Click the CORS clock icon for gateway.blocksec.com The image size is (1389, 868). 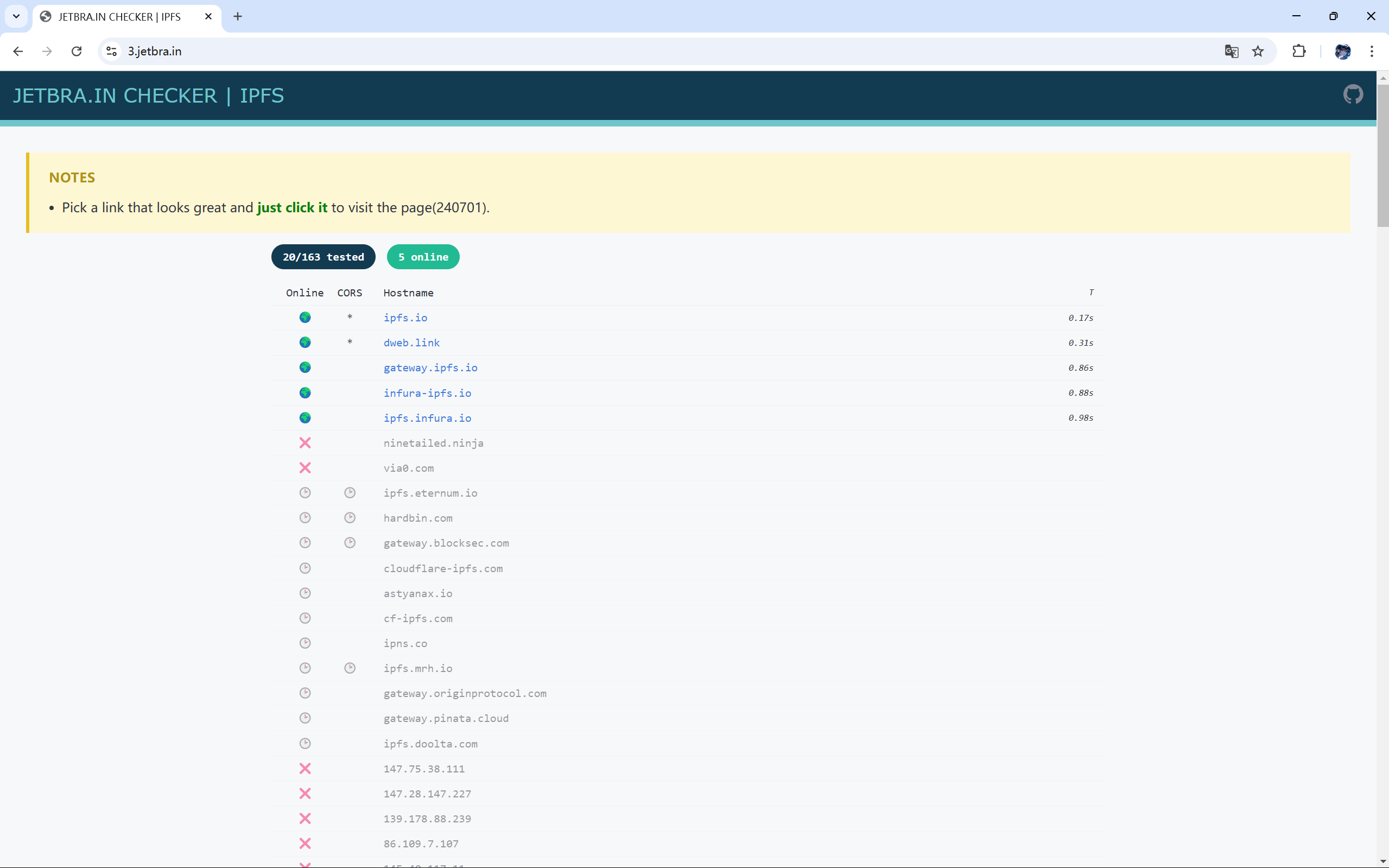[x=350, y=543]
